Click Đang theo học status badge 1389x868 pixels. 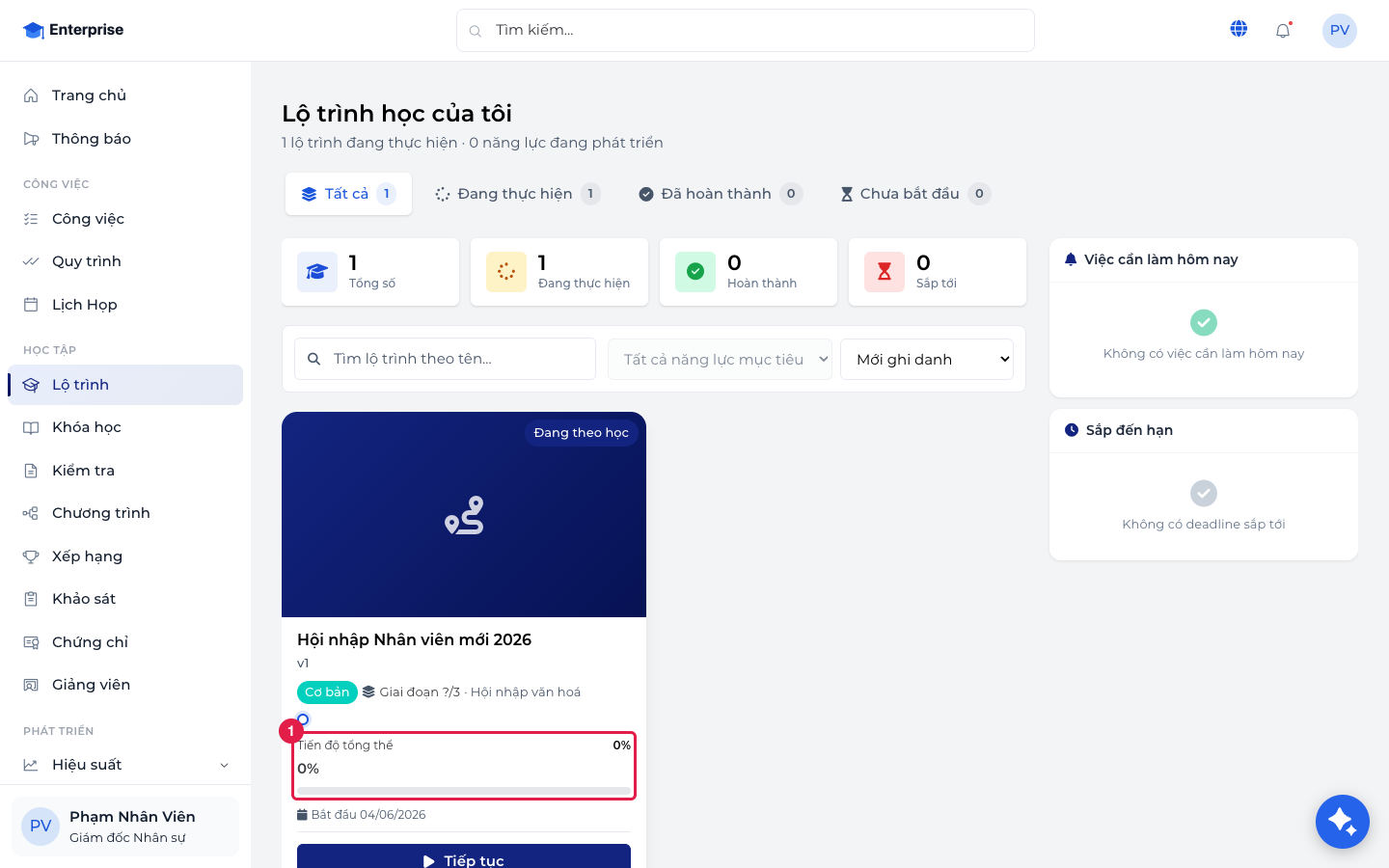pos(582,433)
